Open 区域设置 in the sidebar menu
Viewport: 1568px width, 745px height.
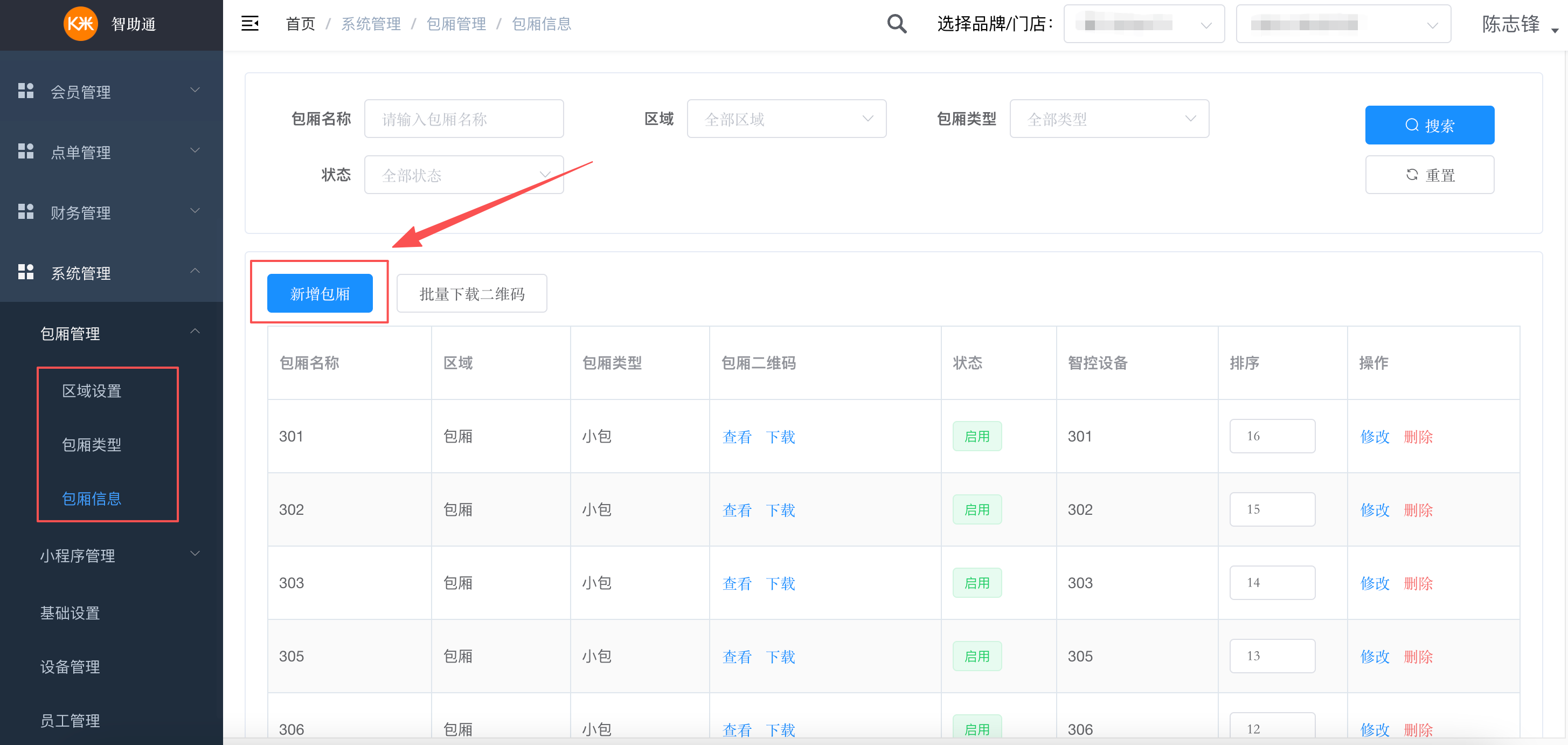(92, 391)
